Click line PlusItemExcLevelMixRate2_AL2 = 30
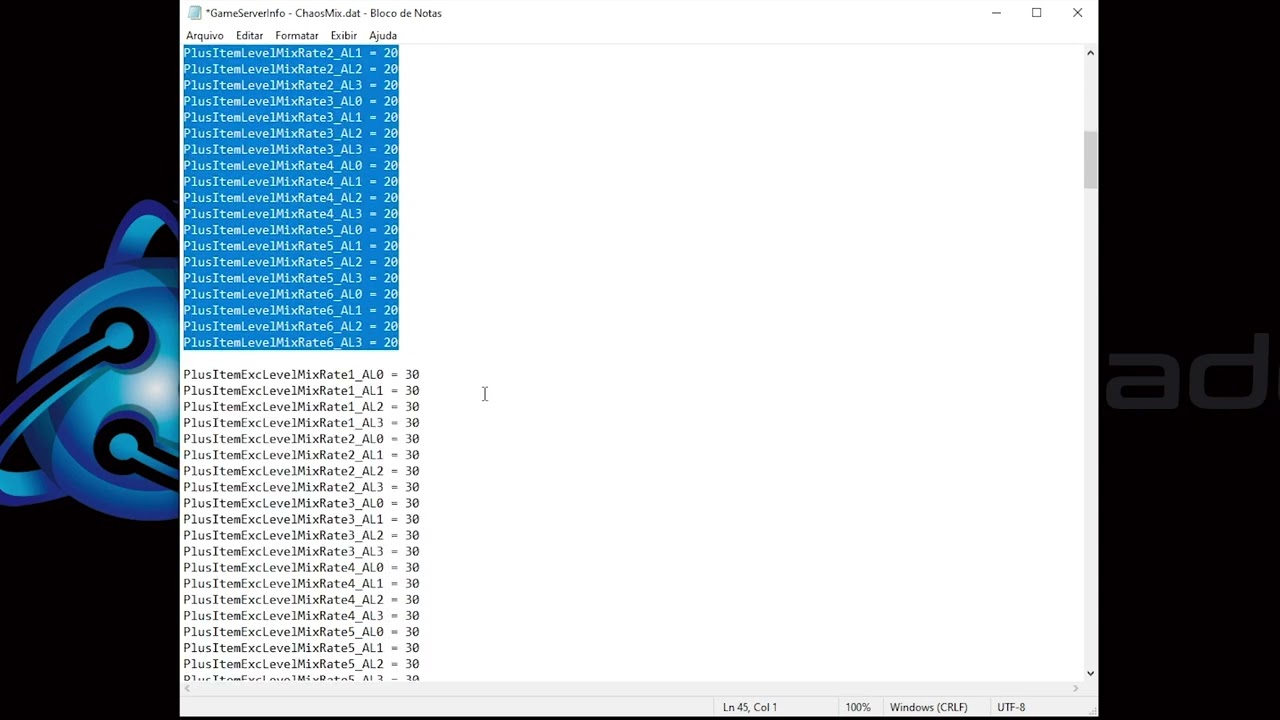The width and height of the screenshot is (1280, 720). pos(301,471)
